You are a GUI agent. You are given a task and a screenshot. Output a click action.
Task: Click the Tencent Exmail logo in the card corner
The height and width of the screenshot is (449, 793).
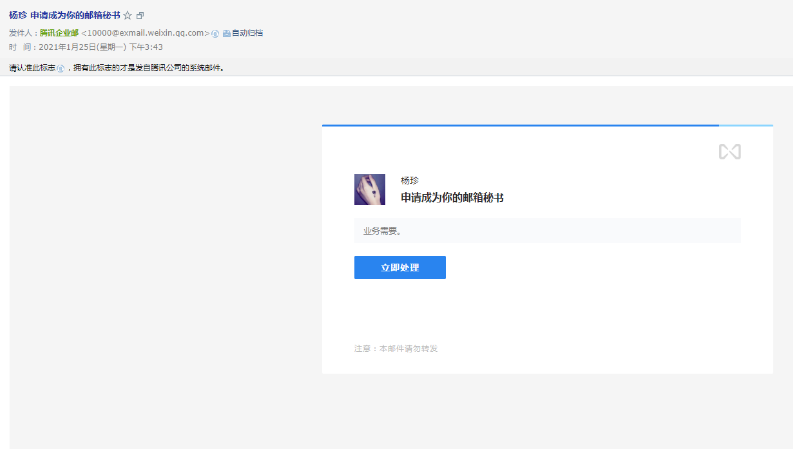pos(729,151)
